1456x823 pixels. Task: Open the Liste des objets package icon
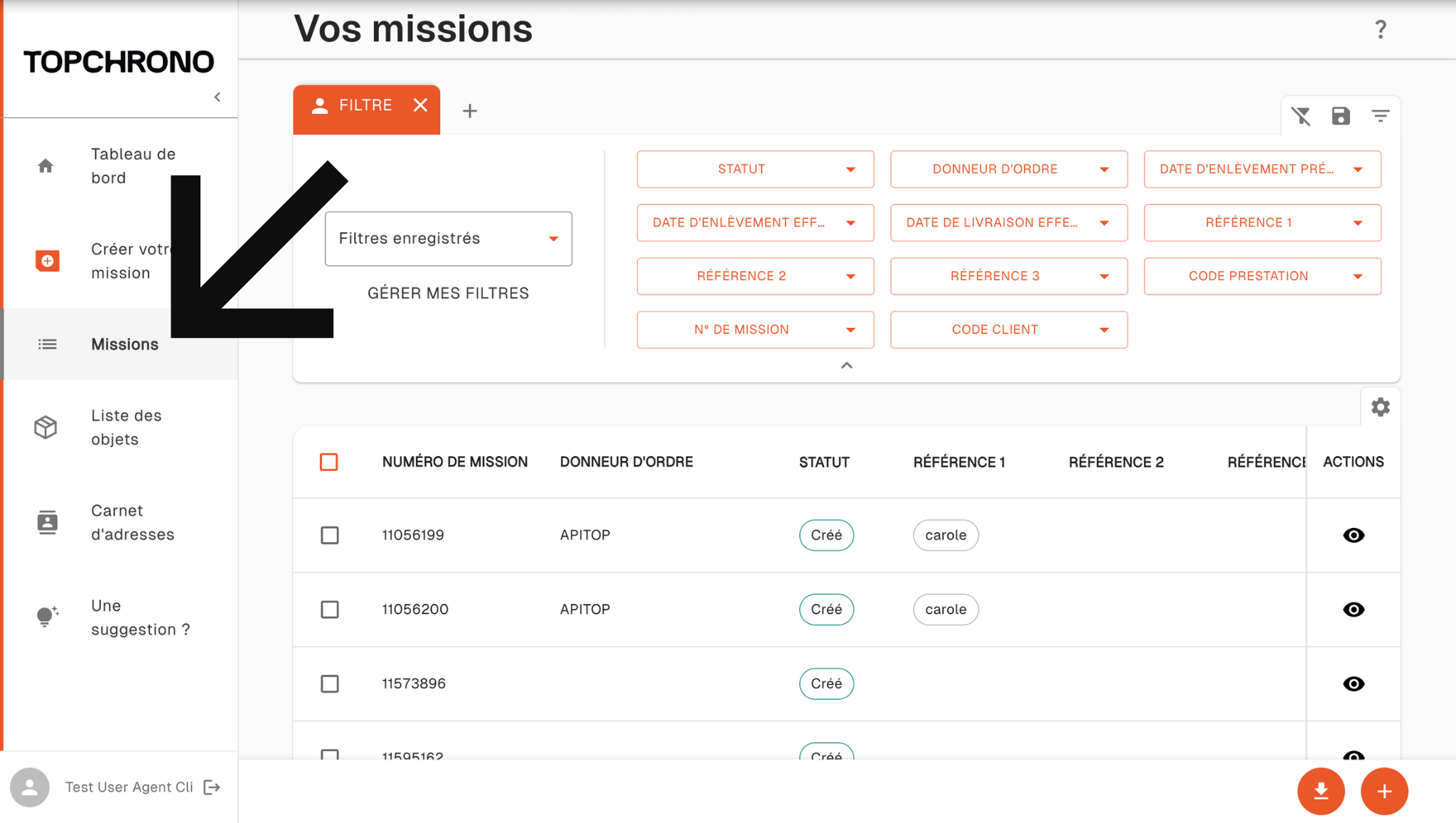click(x=45, y=427)
